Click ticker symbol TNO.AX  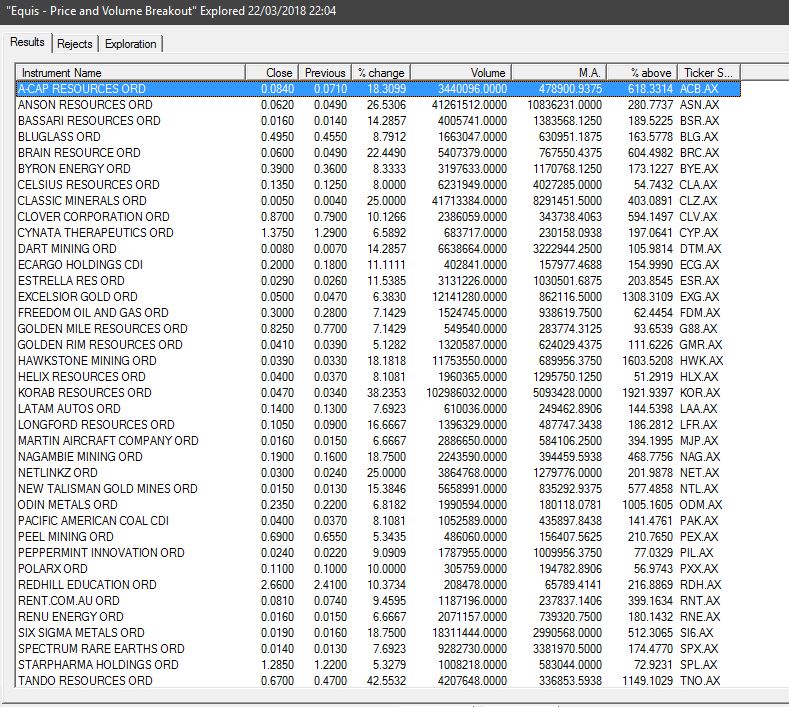coord(700,681)
